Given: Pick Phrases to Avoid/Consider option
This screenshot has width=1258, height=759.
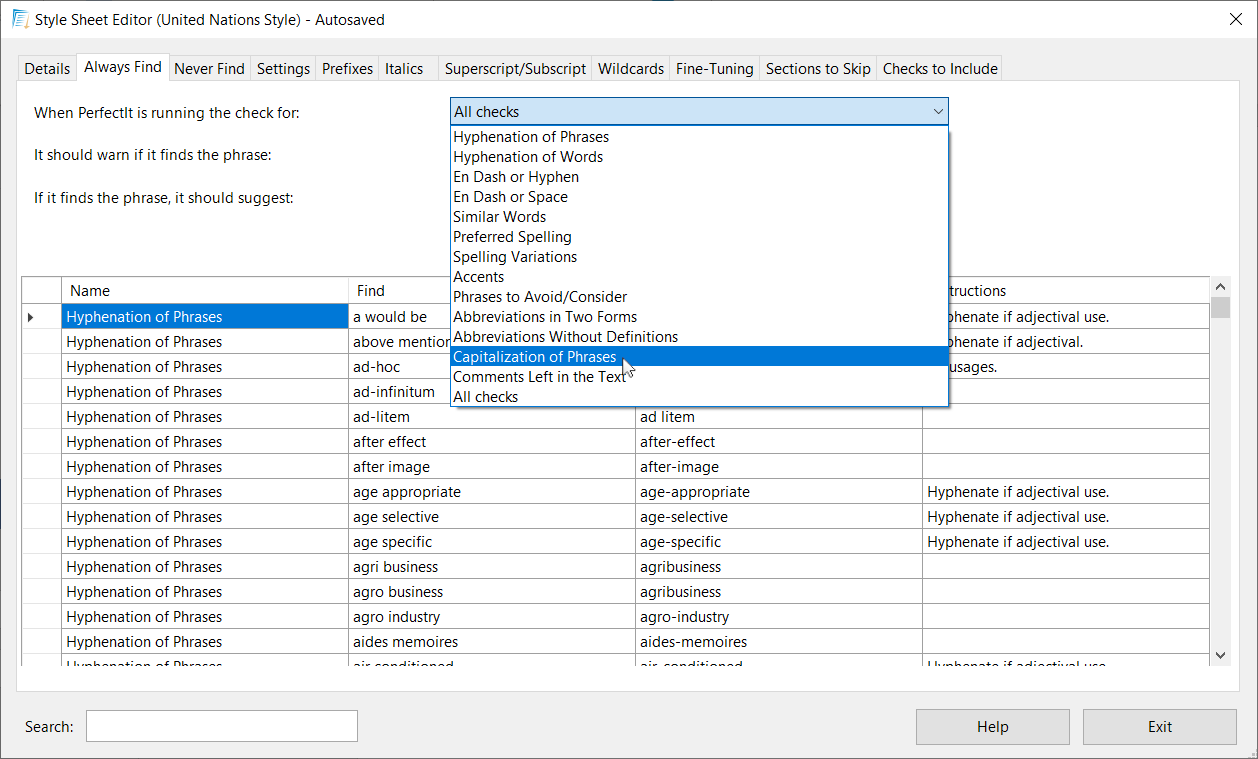Looking at the screenshot, I should coord(540,297).
